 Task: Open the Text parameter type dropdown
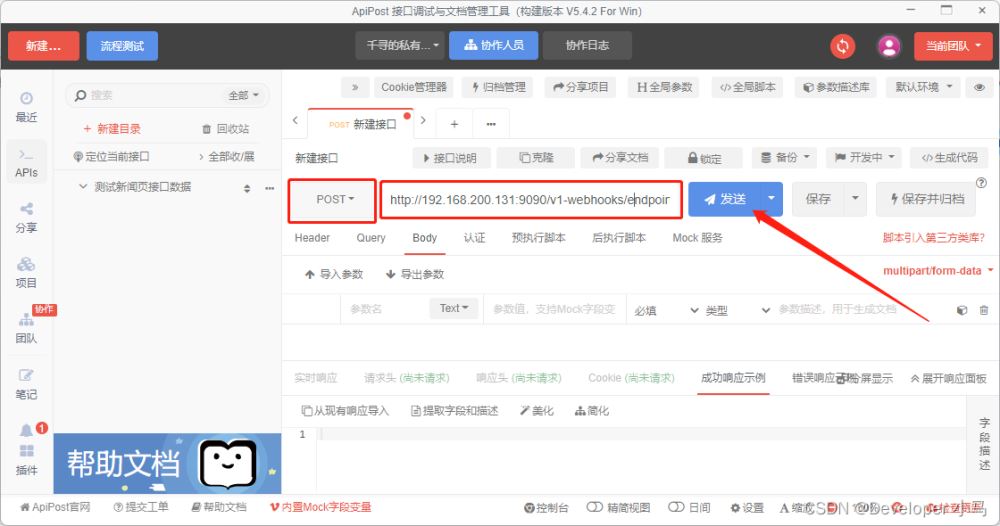point(453,309)
